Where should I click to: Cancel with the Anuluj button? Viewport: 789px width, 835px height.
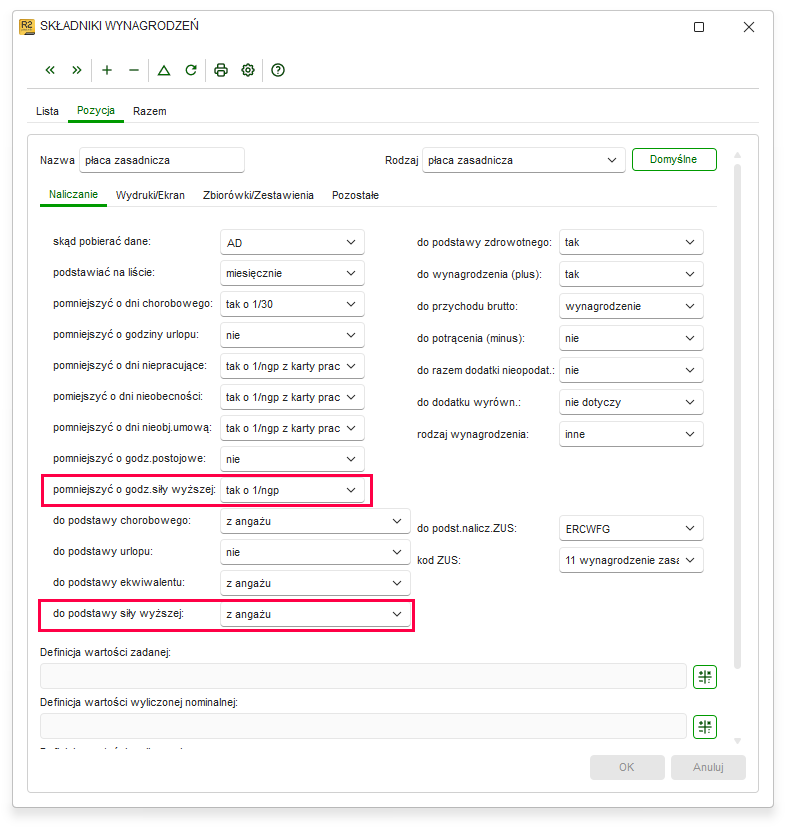click(708, 767)
